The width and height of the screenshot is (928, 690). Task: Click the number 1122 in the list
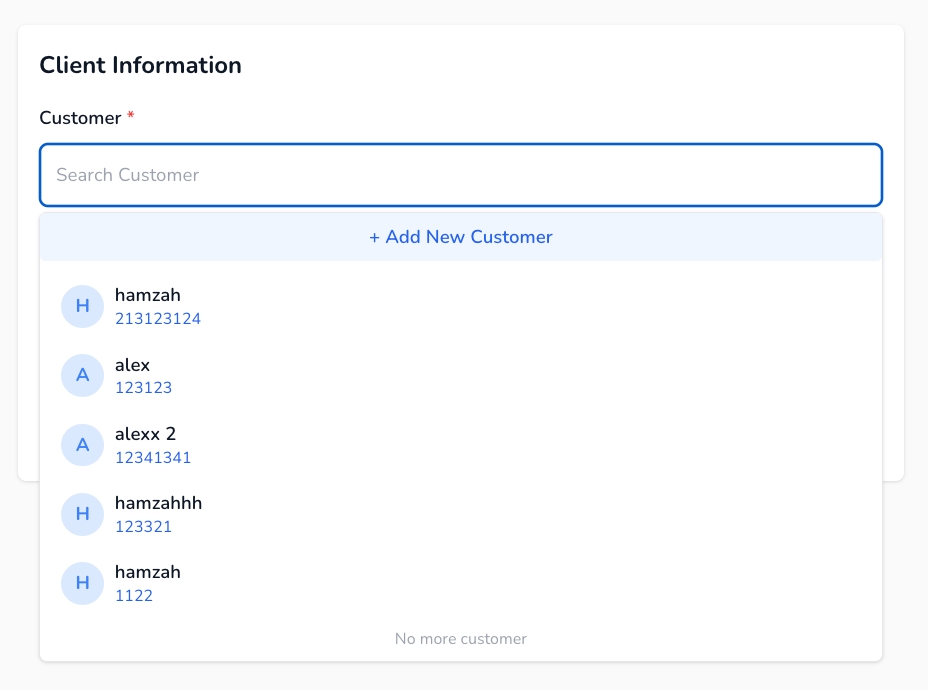(133, 596)
